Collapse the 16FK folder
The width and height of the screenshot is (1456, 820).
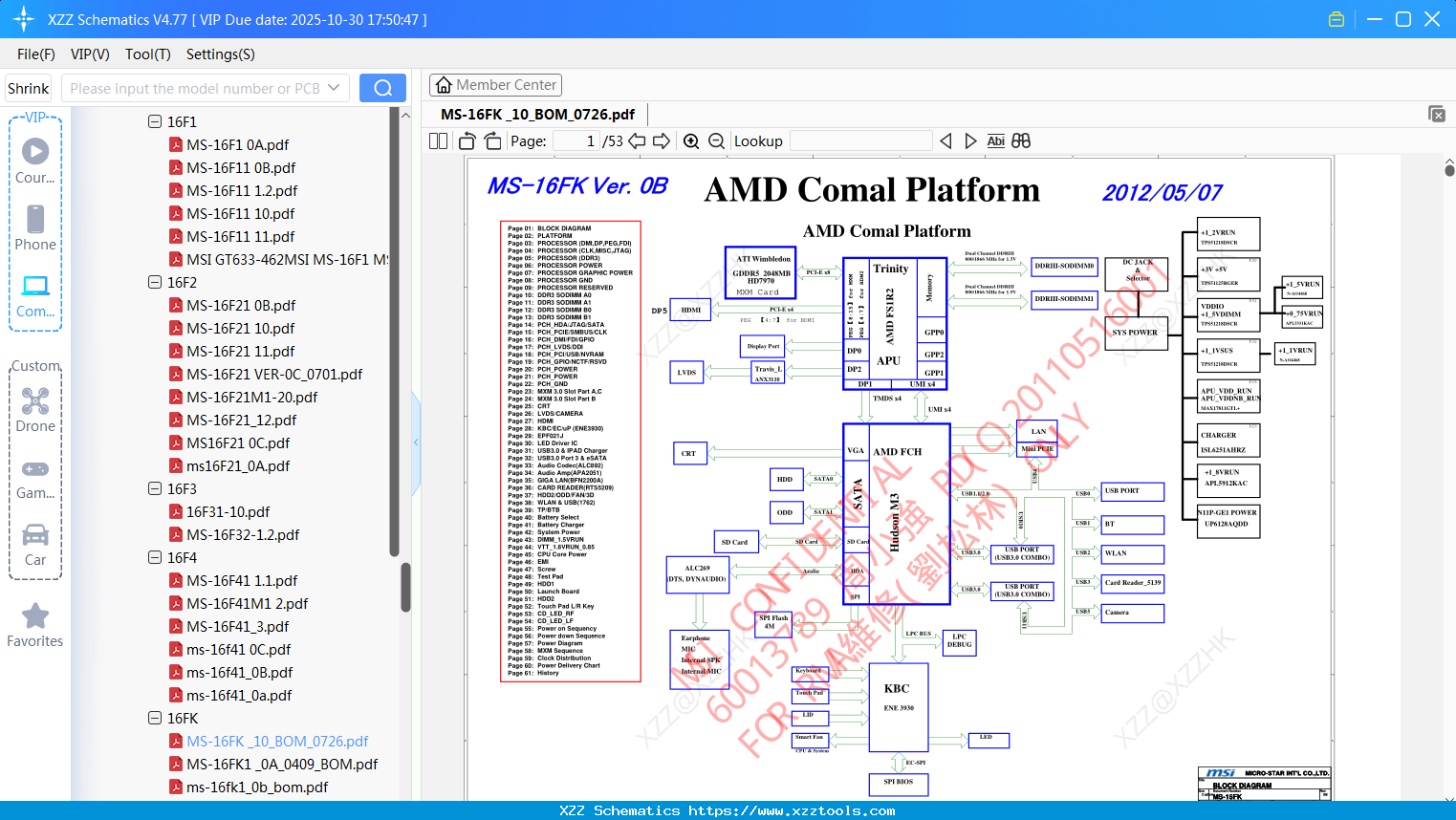tap(155, 718)
